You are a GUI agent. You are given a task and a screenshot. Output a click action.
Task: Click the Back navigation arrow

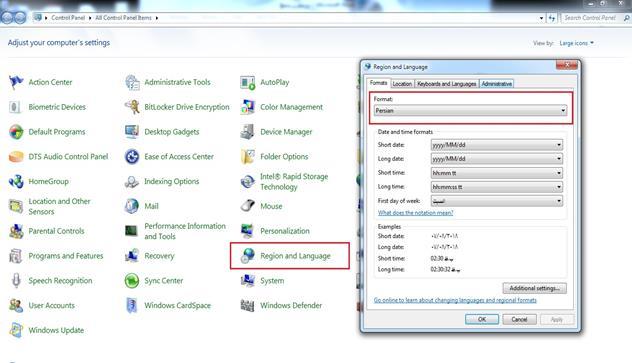[x=7, y=18]
